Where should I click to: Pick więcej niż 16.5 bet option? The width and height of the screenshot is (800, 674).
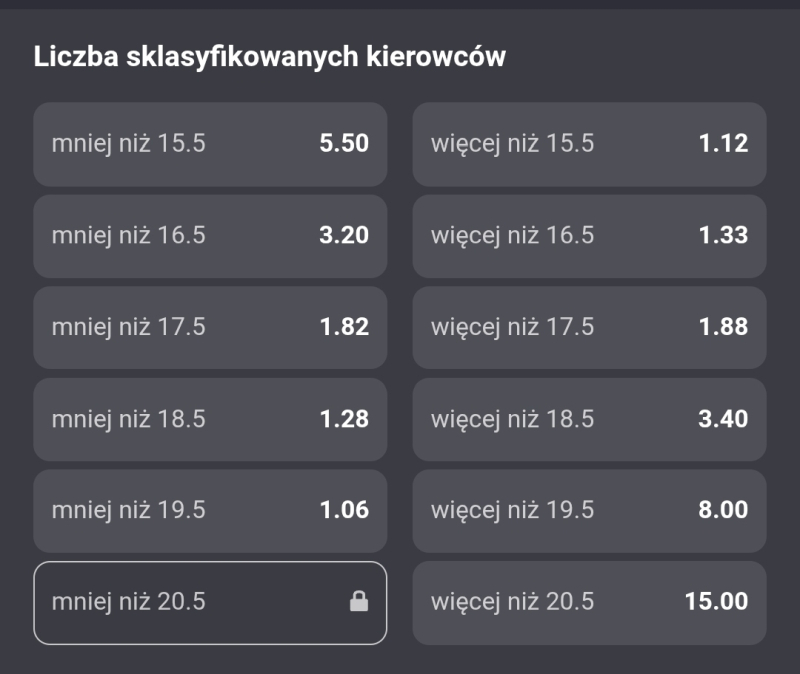(x=589, y=236)
